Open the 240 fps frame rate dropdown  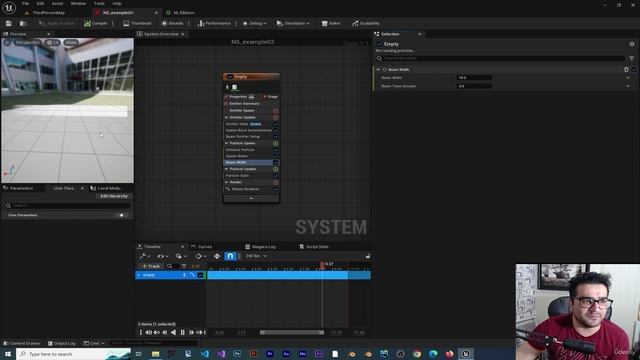point(256,256)
